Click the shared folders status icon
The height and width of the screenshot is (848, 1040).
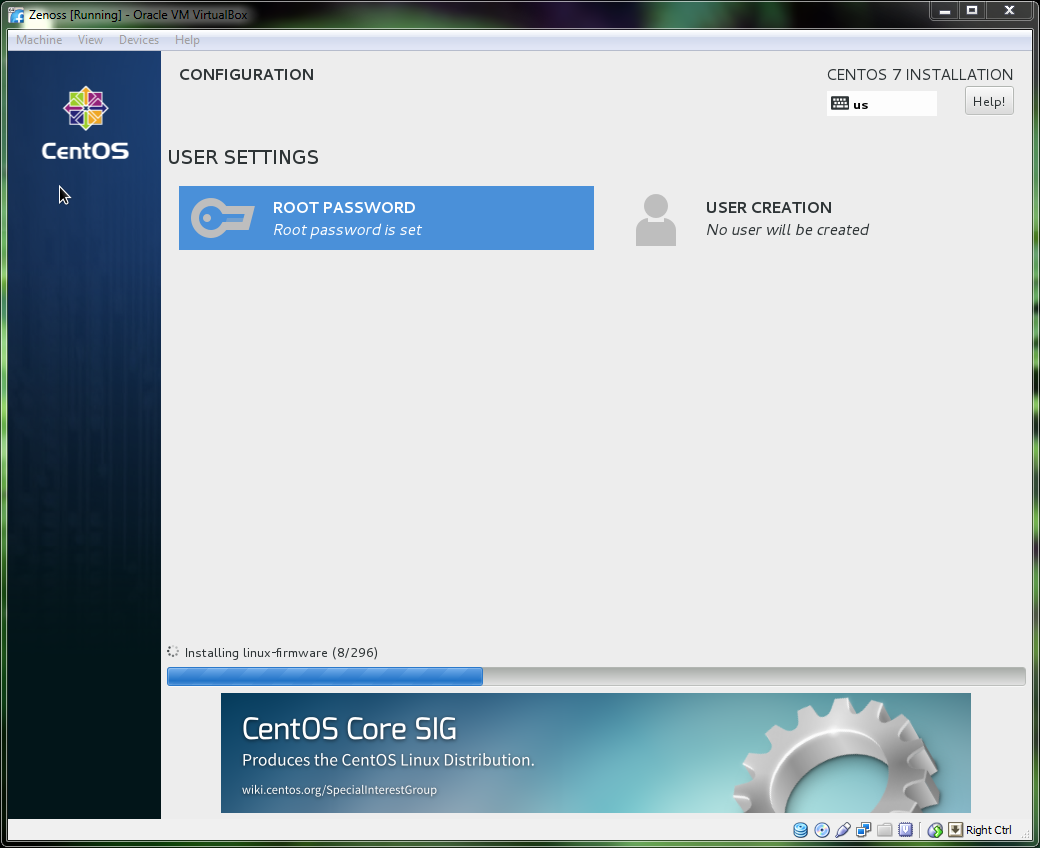pyautogui.click(x=884, y=830)
